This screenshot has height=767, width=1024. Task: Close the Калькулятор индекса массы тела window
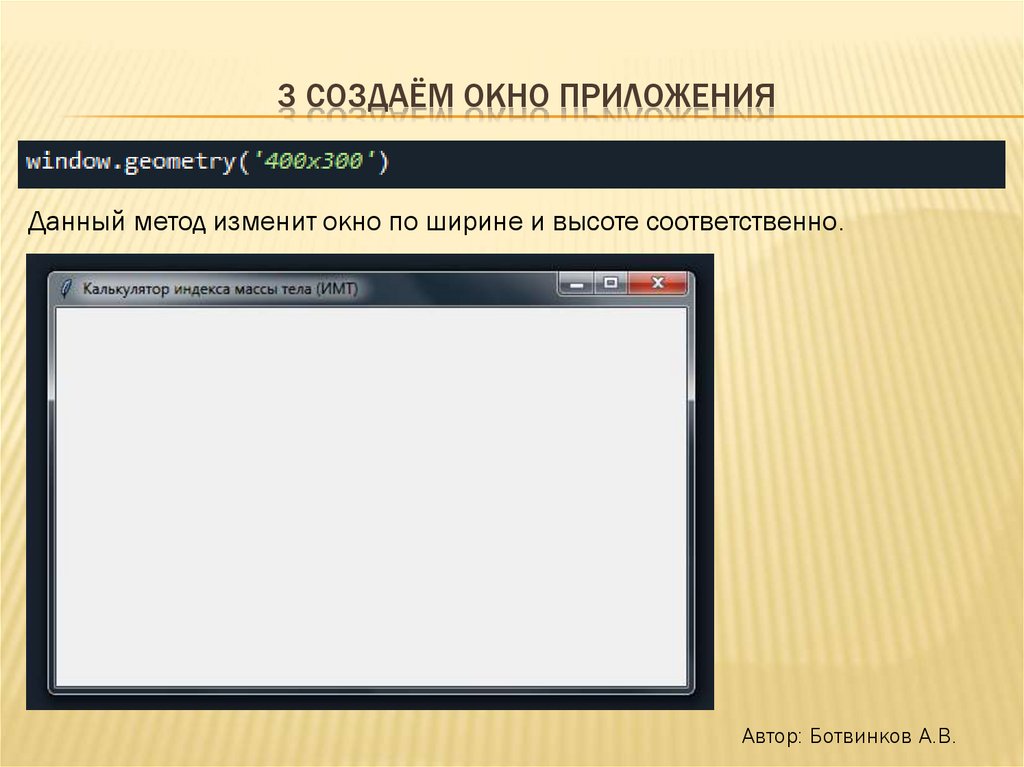[x=658, y=284]
